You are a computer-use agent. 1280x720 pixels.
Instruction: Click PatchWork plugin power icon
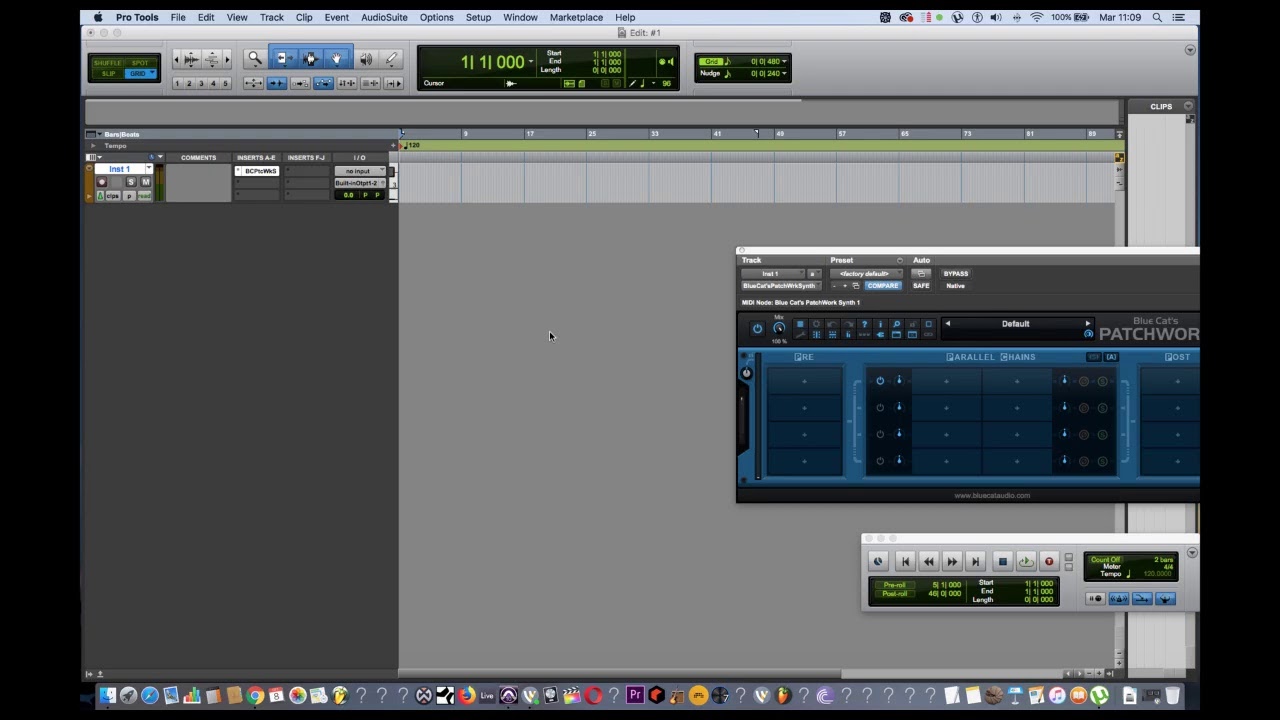pyautogui.click(x=757, y=328)
